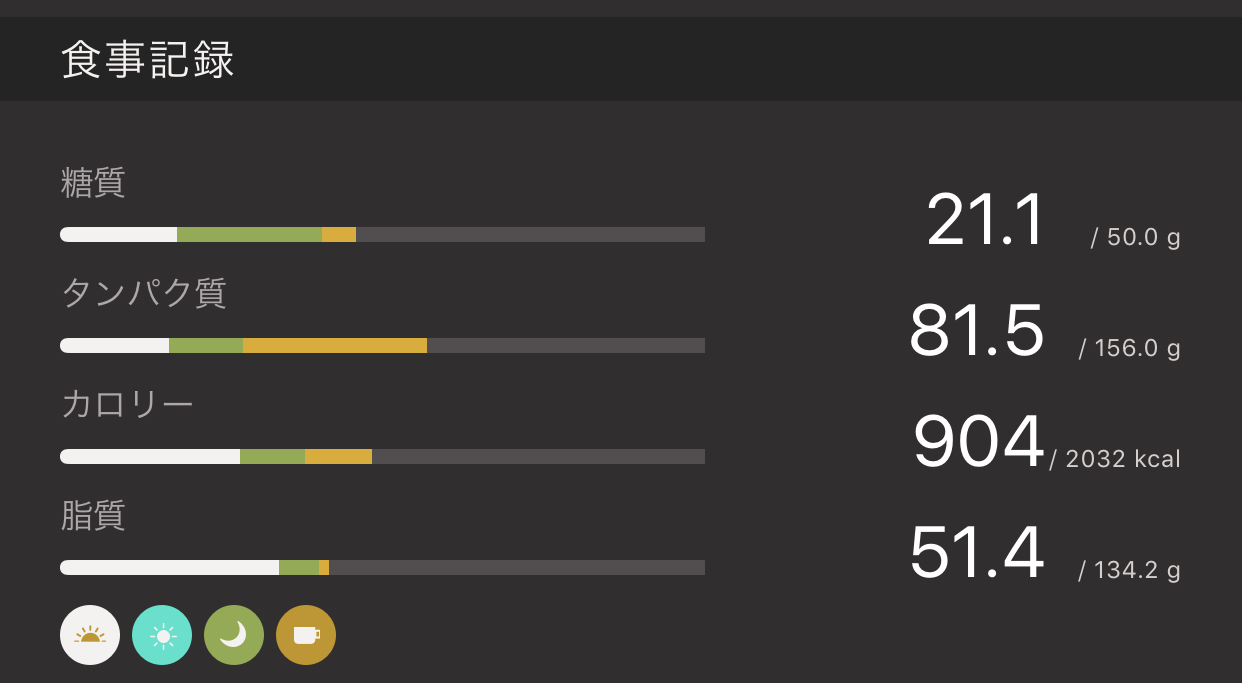This screenshot has width=1242, height=683.
Task: Tap the white sunrise breakfast icon
Action: [90, 635]
